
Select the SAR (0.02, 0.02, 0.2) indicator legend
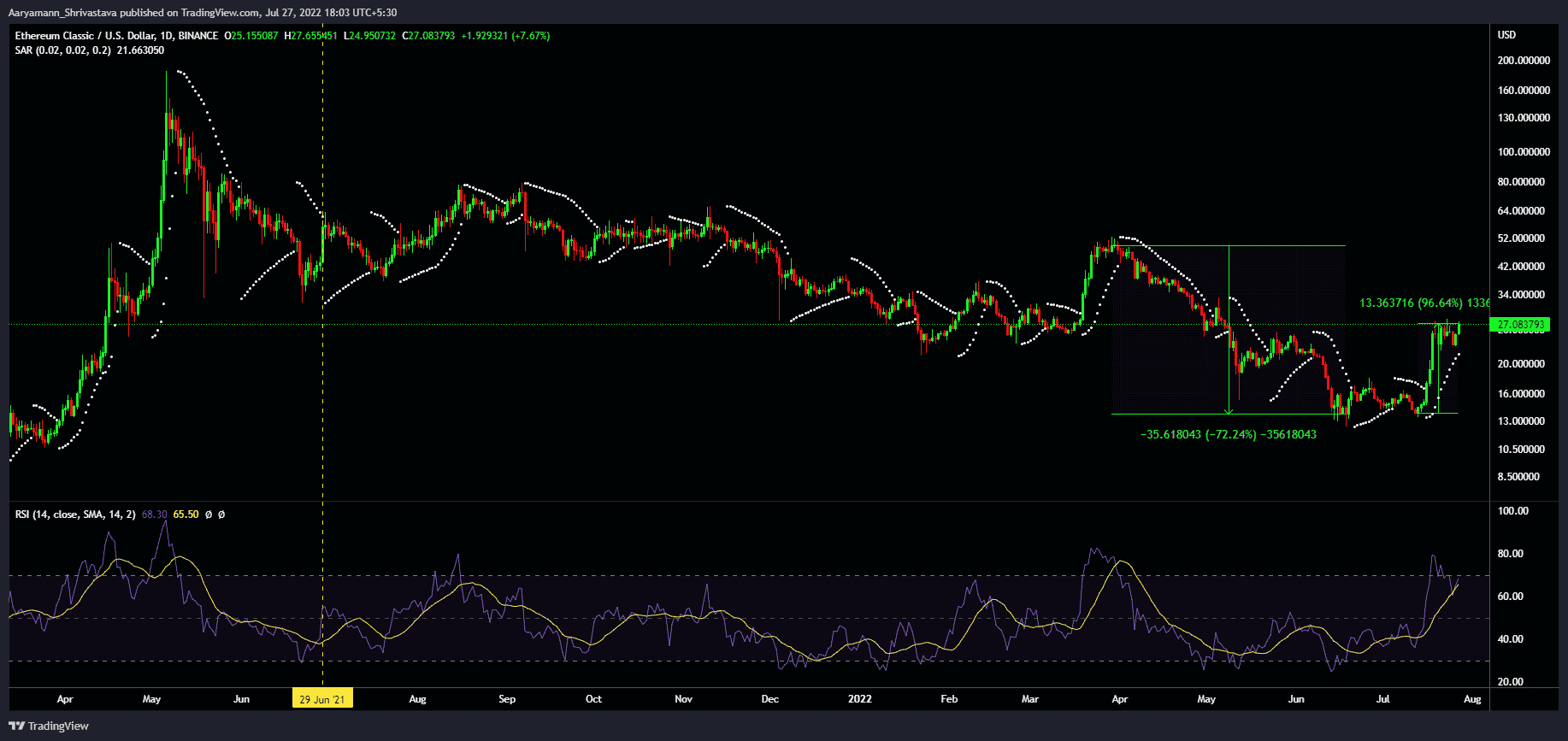tap(62, 50)
